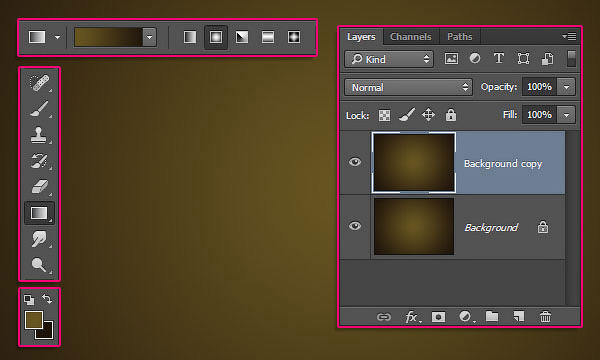Open the foreground color picker

[33, 319]
